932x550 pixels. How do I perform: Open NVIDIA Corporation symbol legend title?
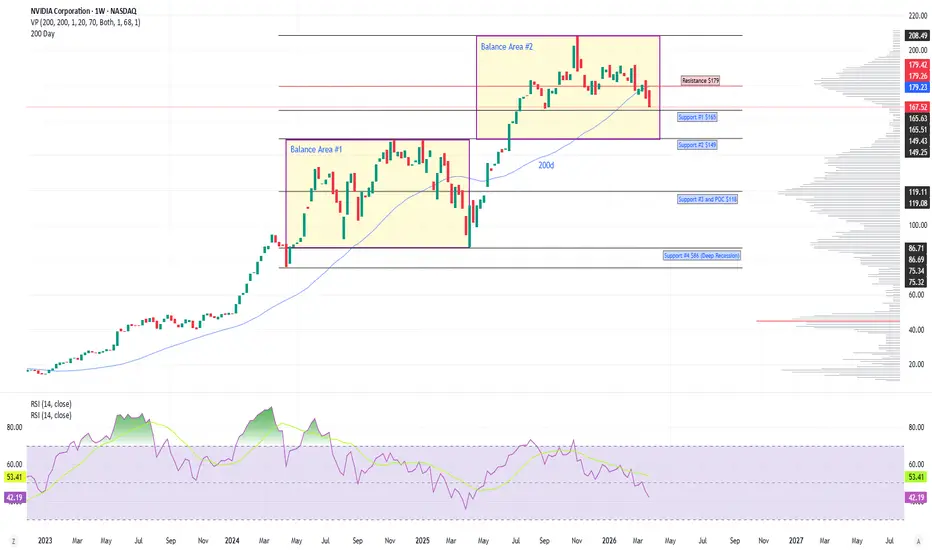click(x=83, y=11)
